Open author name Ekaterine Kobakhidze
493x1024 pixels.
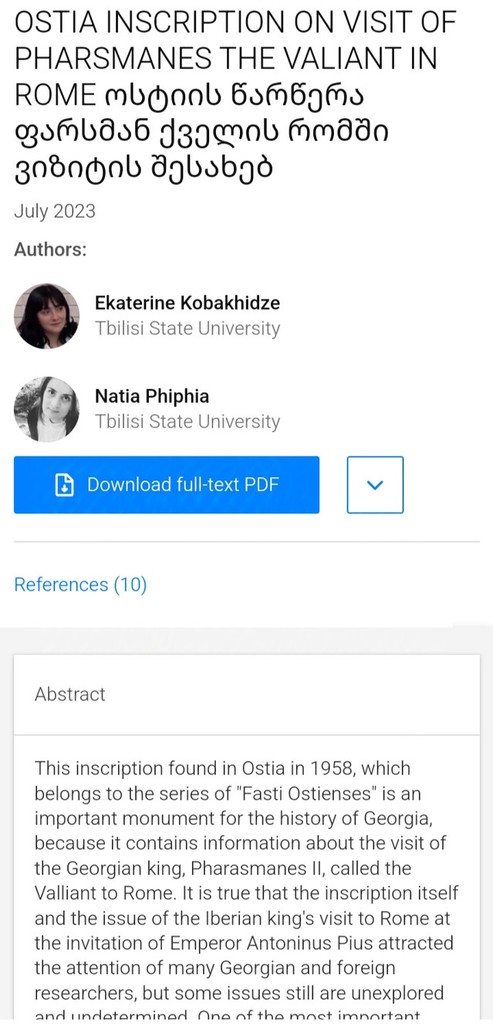point(187,303)
